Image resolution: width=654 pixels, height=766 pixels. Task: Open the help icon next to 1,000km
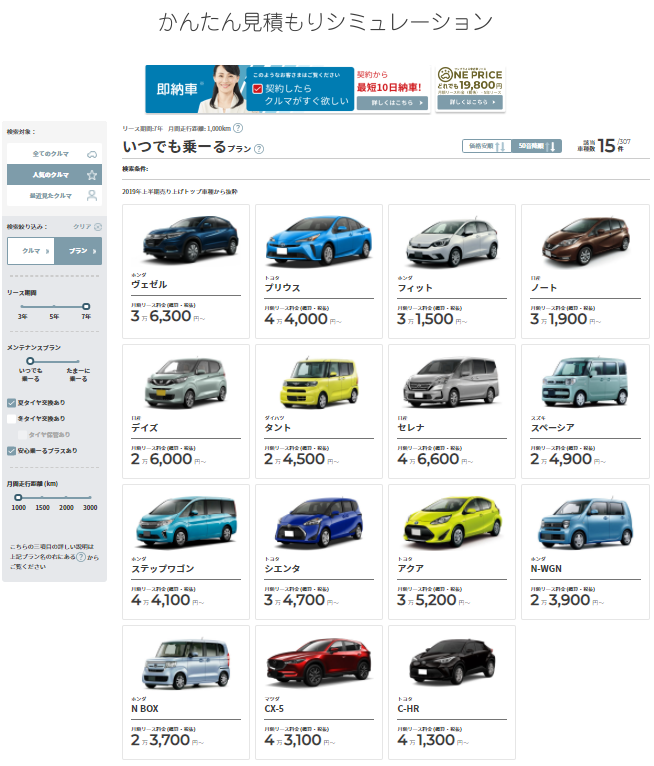coord(238,128)
